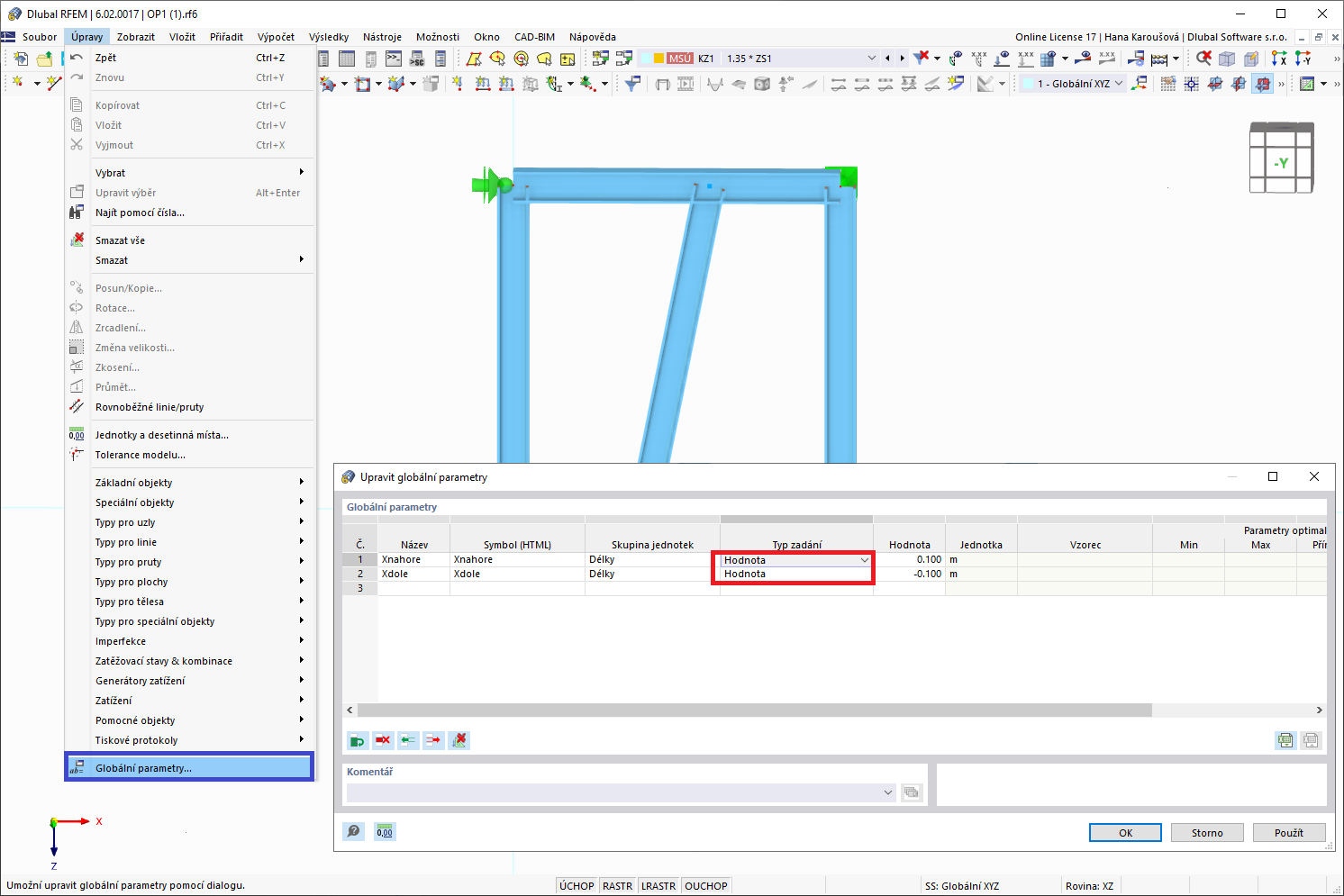Toggle OUCHOP in status bar
Image resolution: width=1344 pixels, height=896 pixels.
tap(706, 886)
